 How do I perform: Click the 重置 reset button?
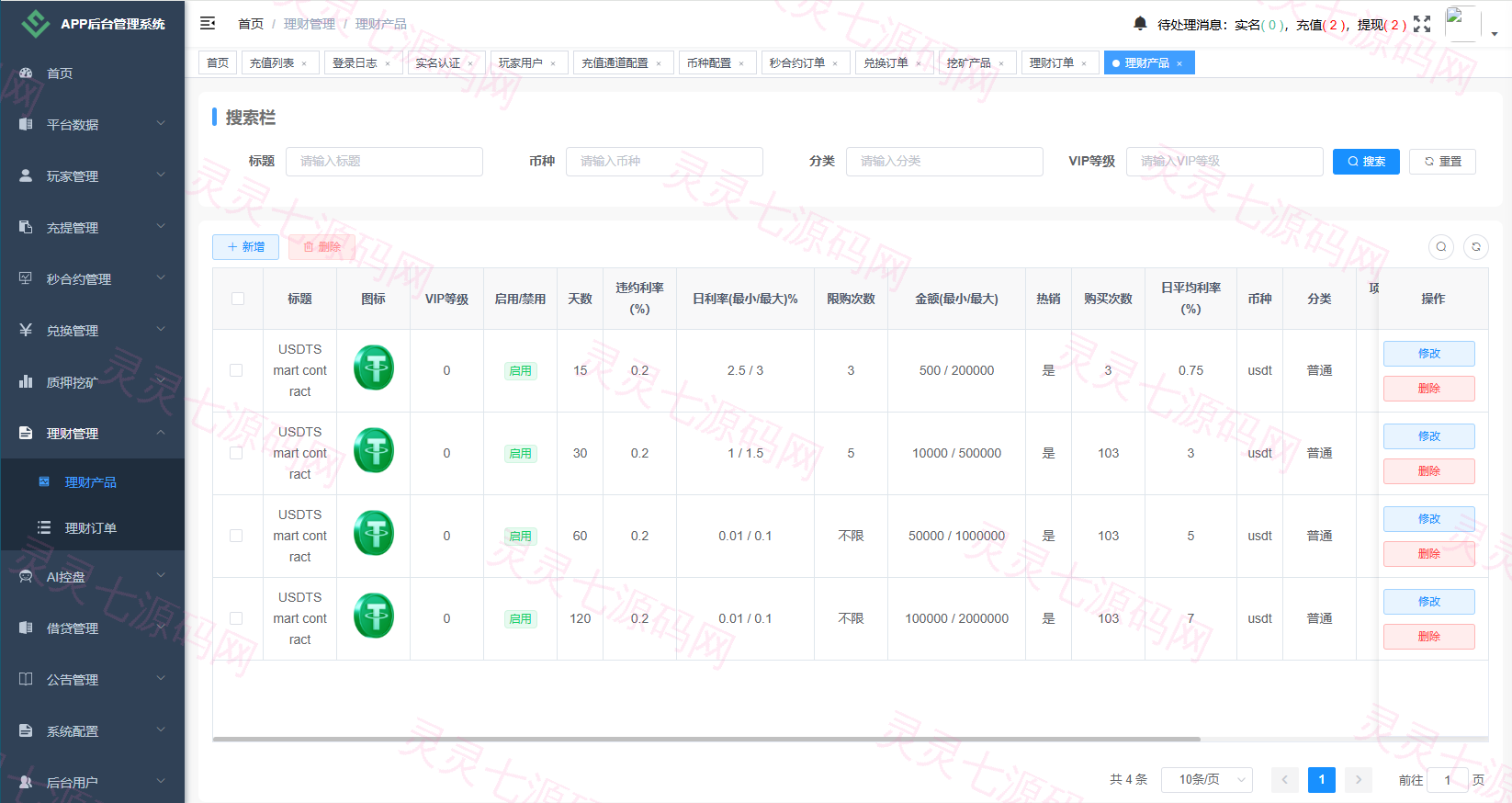(1442, 162)
